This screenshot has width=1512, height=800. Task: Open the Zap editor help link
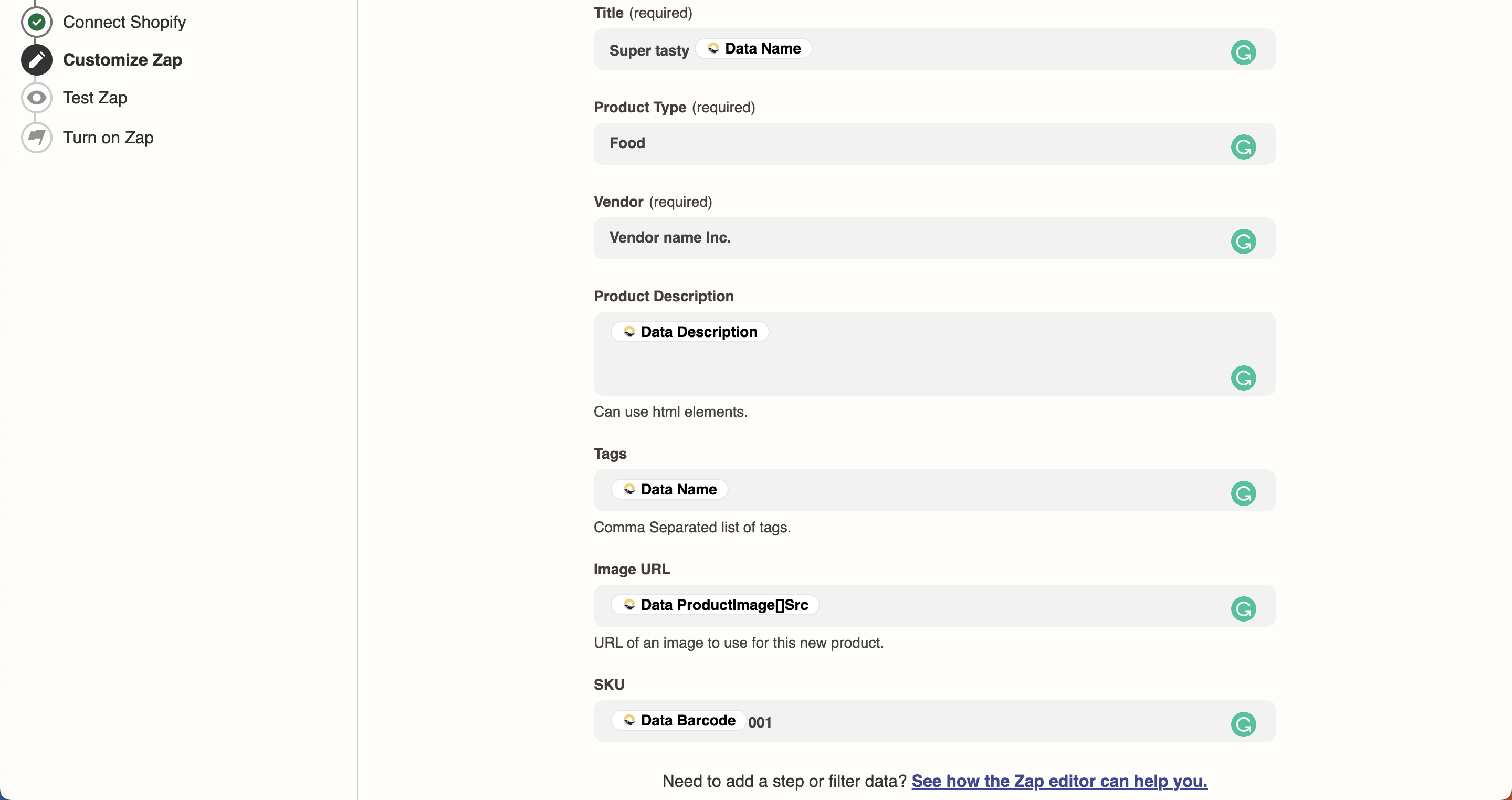coord(1059,781)
